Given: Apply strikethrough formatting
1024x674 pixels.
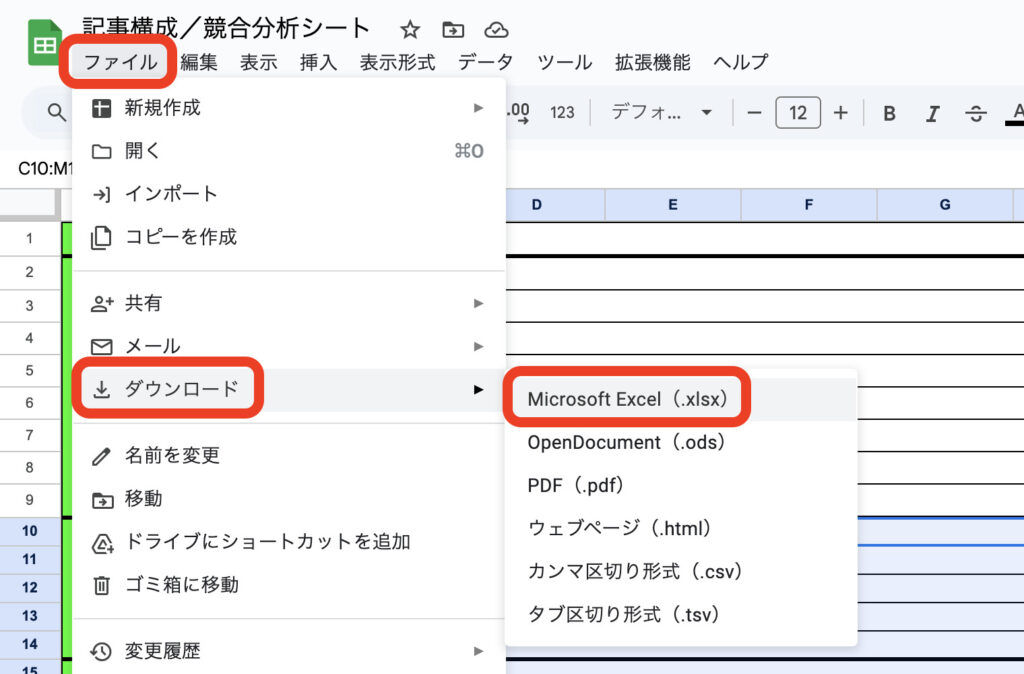Looking at the screenshot, I should pos(976,113).
